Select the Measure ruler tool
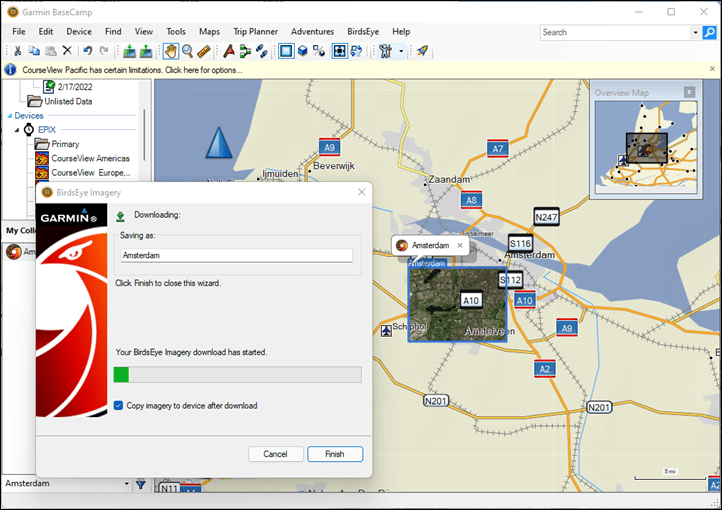Screen dimensions: 722x510 click(204, 51)
